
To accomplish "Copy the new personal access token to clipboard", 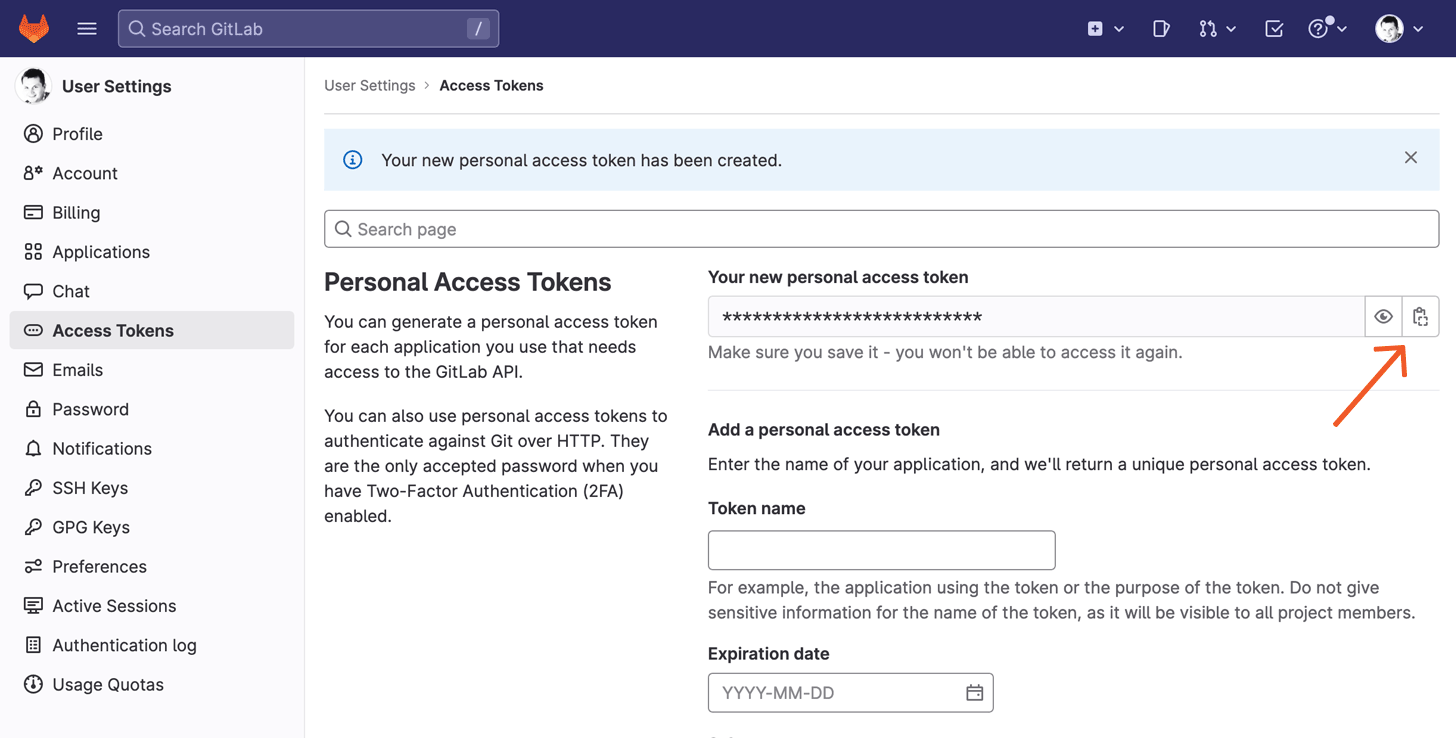I will (x=1421, y=316).
